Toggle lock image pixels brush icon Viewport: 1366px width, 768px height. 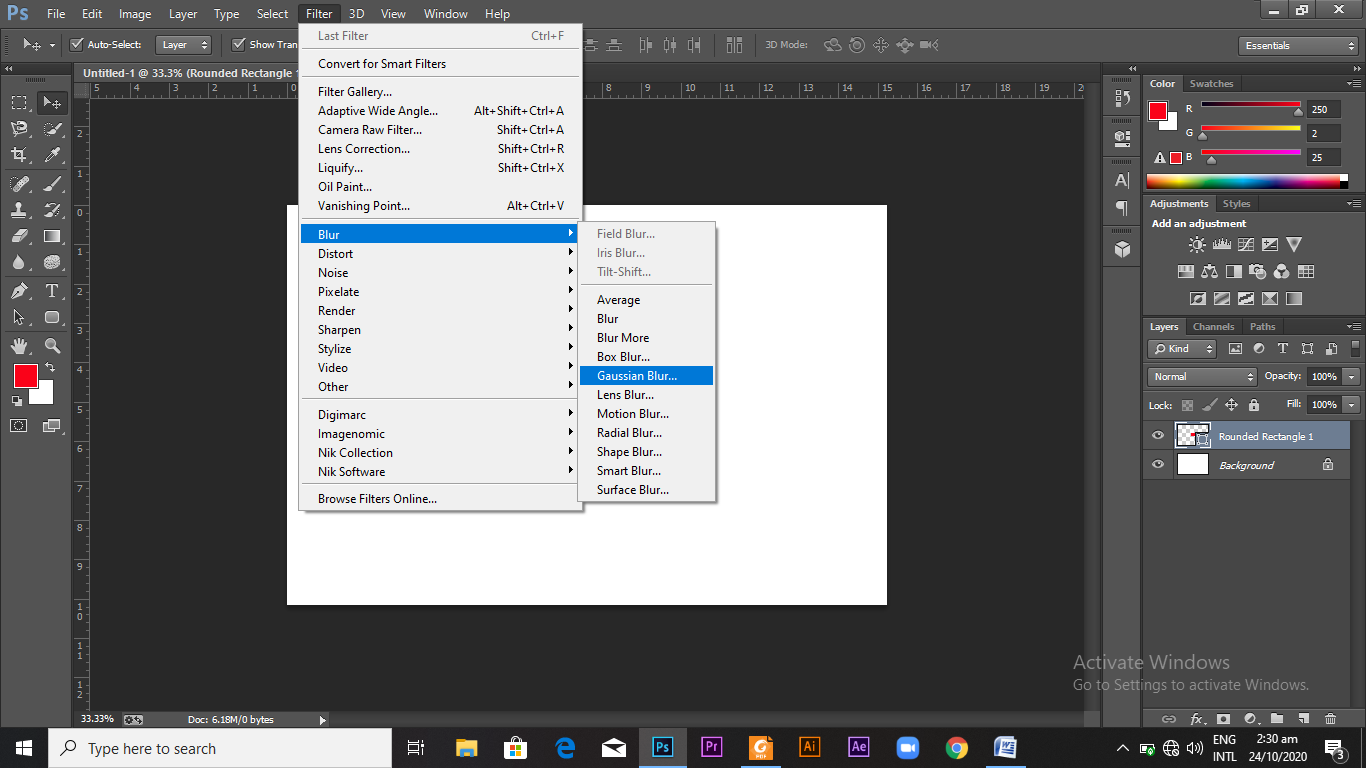click(1209, 405)
